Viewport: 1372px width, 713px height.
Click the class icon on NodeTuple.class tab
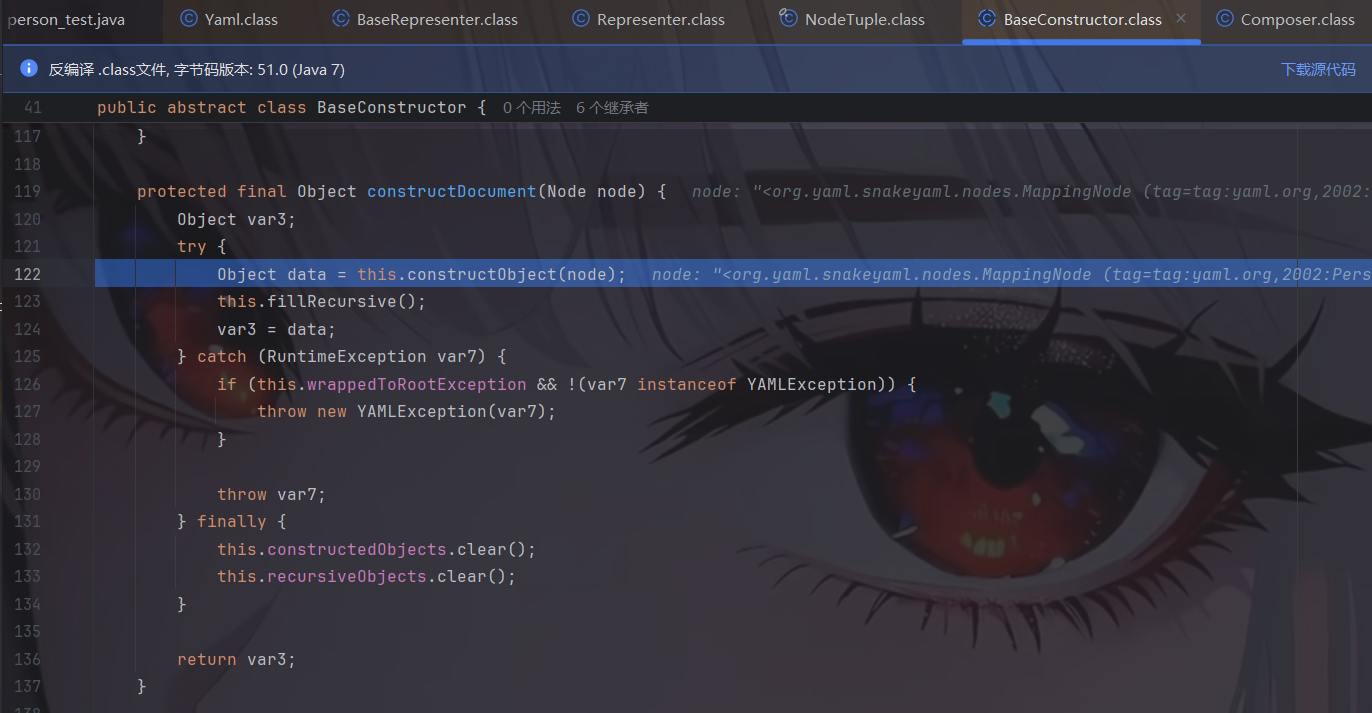pos(788,19)
